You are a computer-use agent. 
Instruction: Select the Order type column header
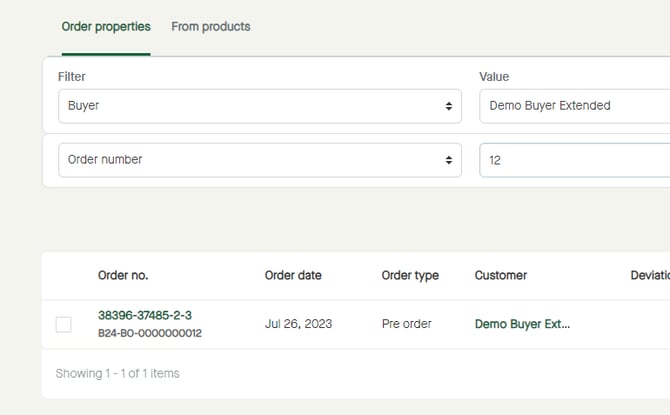410,275
